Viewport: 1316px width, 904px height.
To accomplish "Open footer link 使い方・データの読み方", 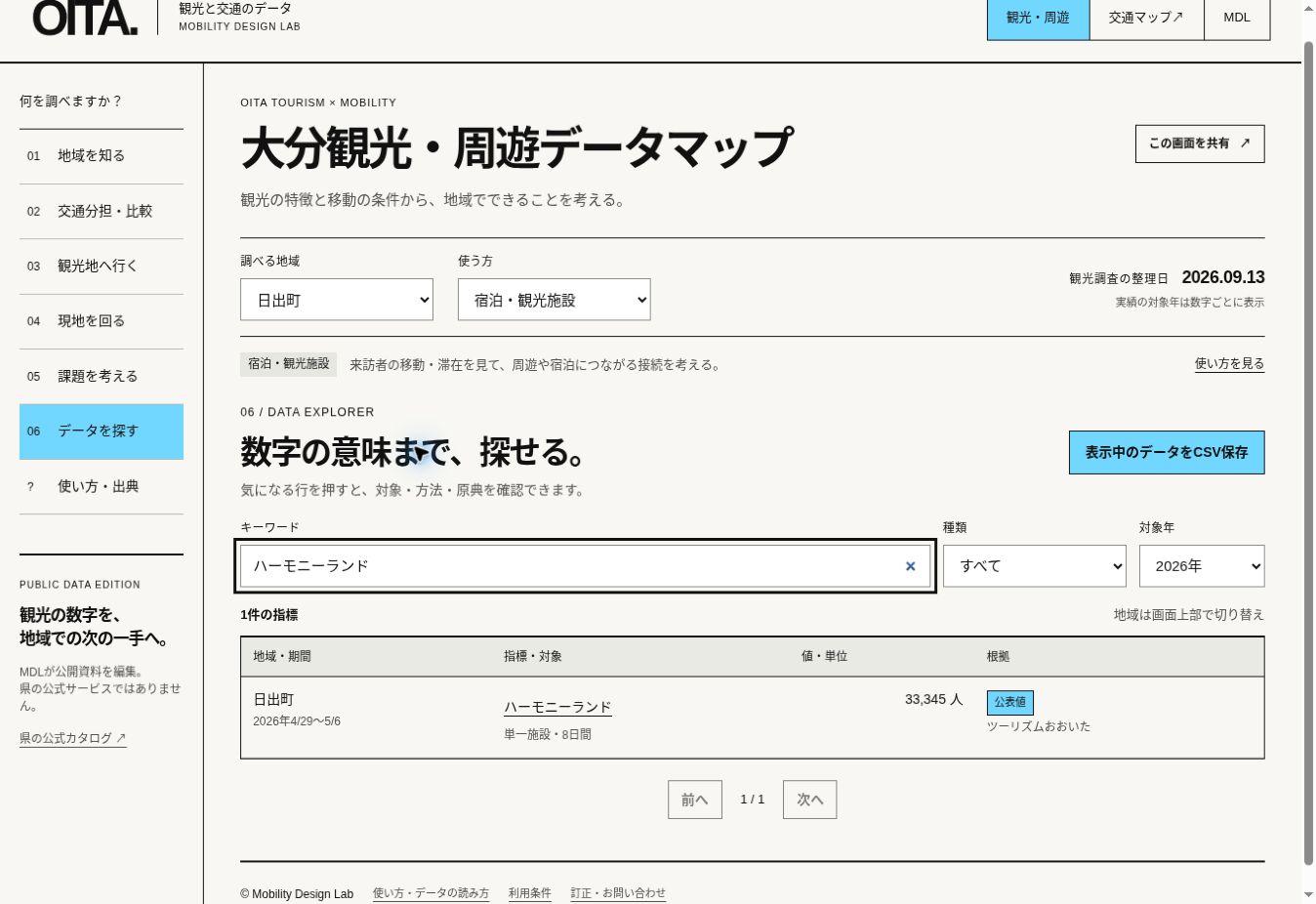I will tap(431, 893).
